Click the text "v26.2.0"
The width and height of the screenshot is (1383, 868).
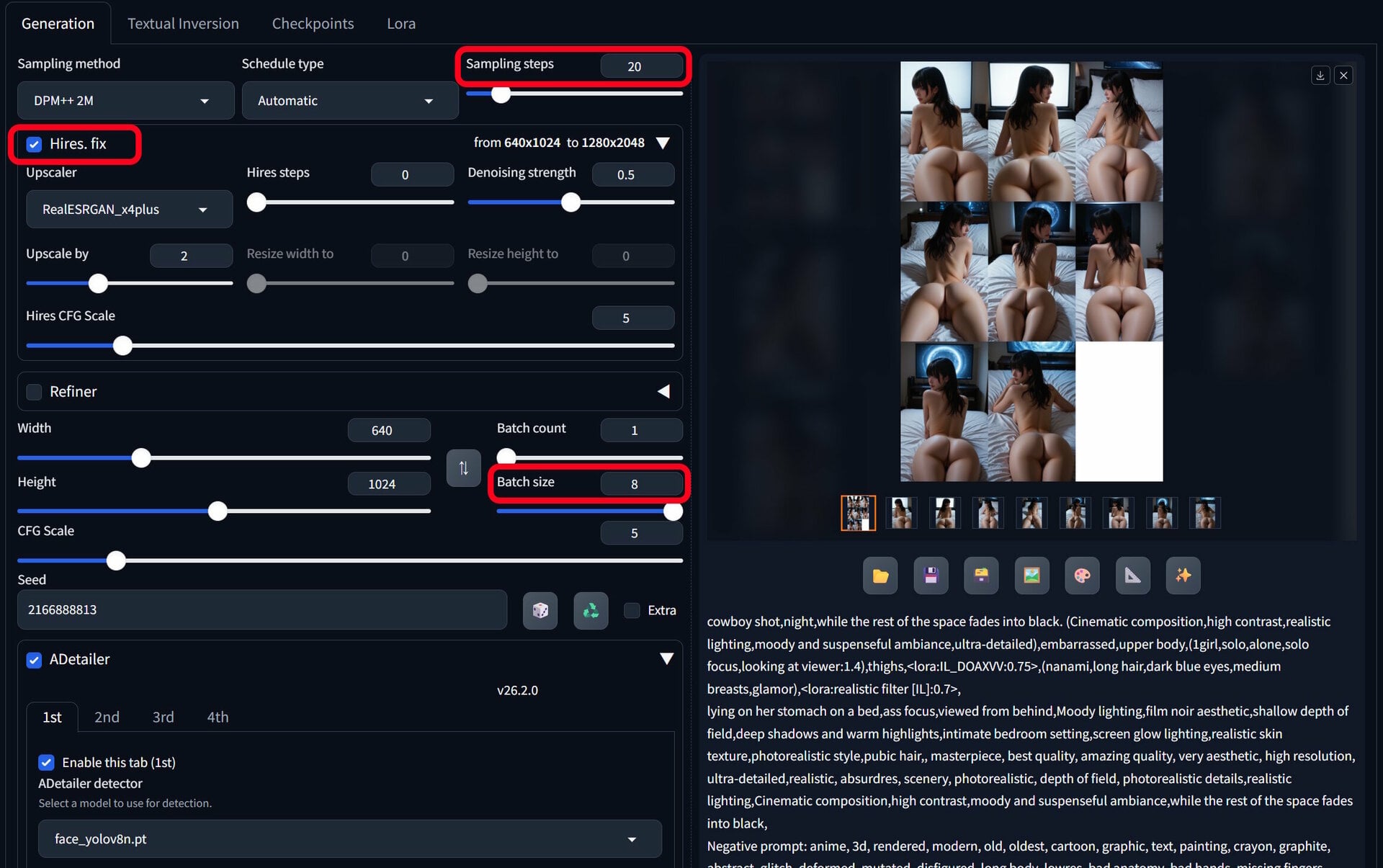point(517,690)
